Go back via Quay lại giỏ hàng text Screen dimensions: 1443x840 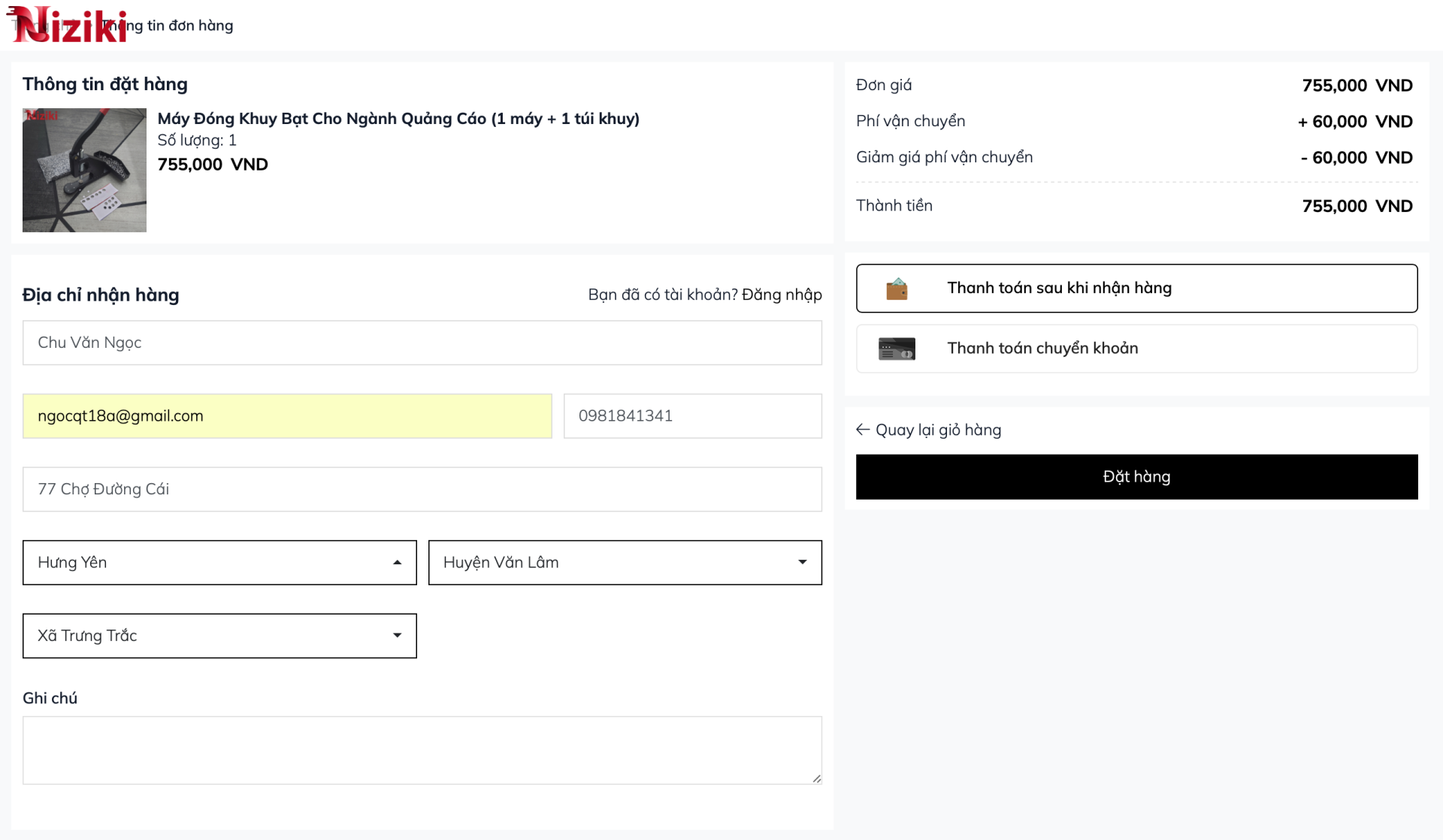tap(938, 430)
